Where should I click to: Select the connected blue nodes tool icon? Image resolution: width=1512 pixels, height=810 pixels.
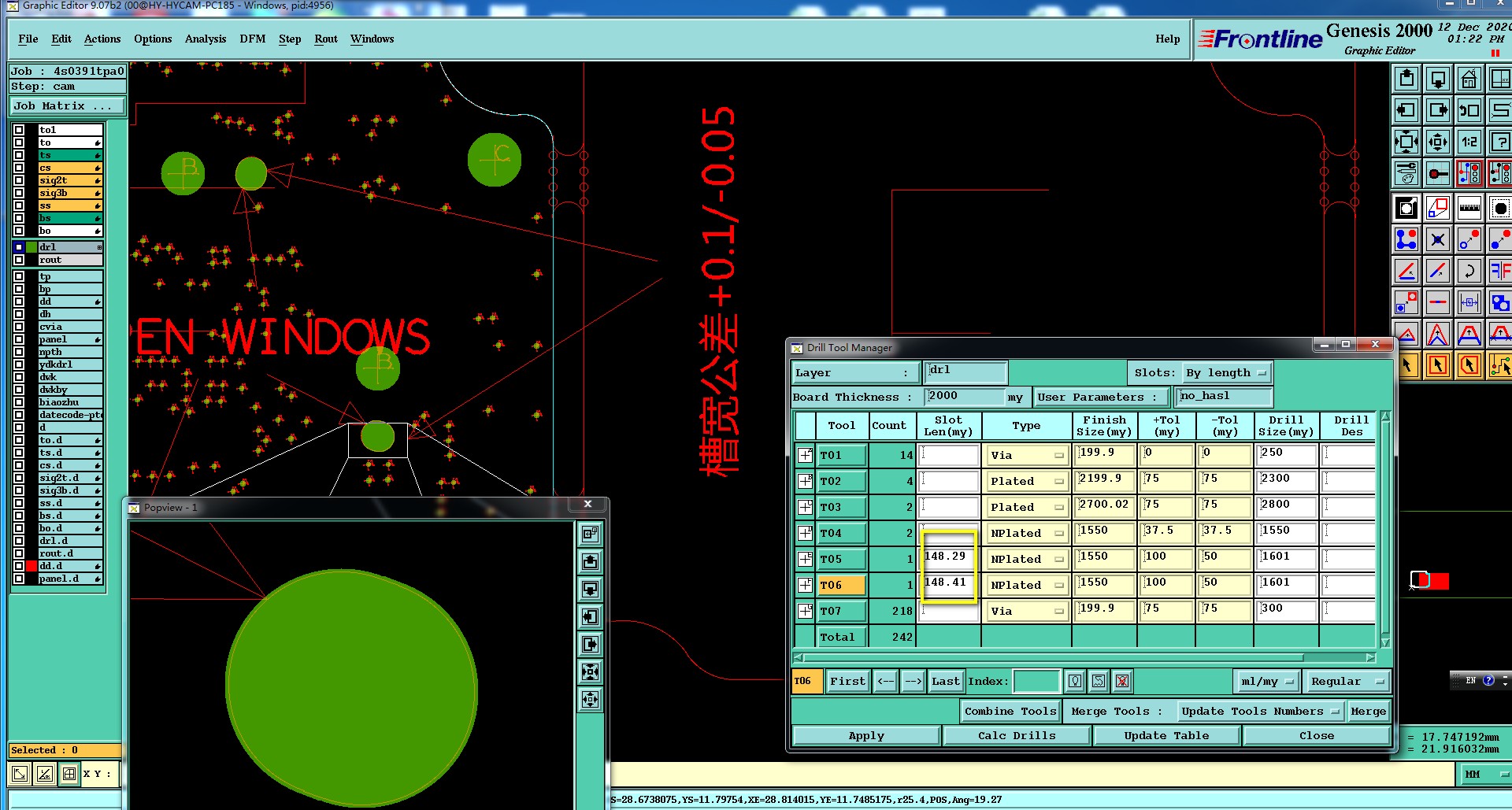pos(1406,239)
